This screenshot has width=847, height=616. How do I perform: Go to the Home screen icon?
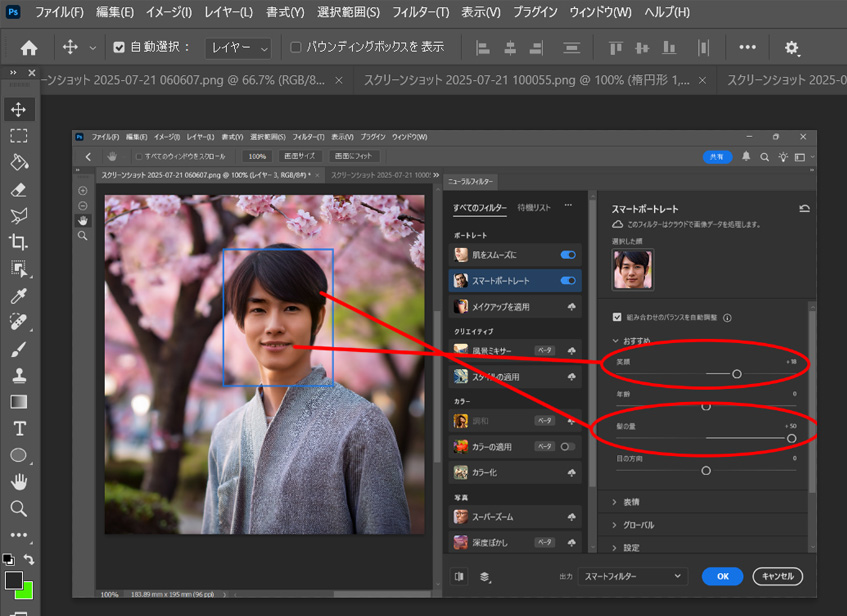(x=29, y=48)
